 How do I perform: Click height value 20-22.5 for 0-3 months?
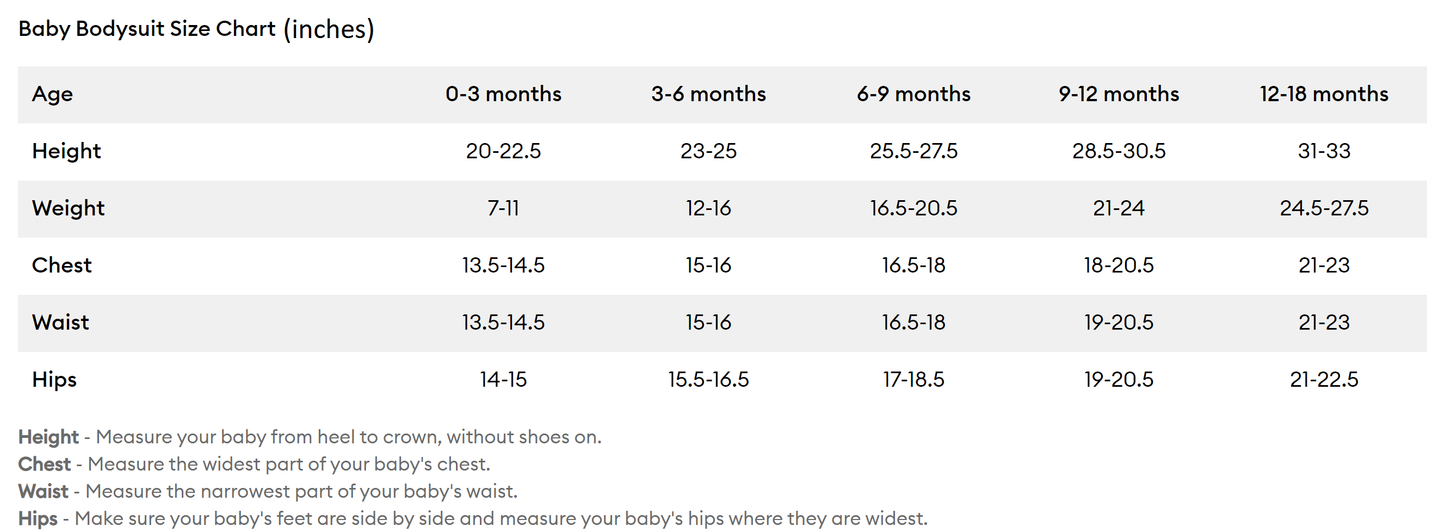click(x=503, y=151)
